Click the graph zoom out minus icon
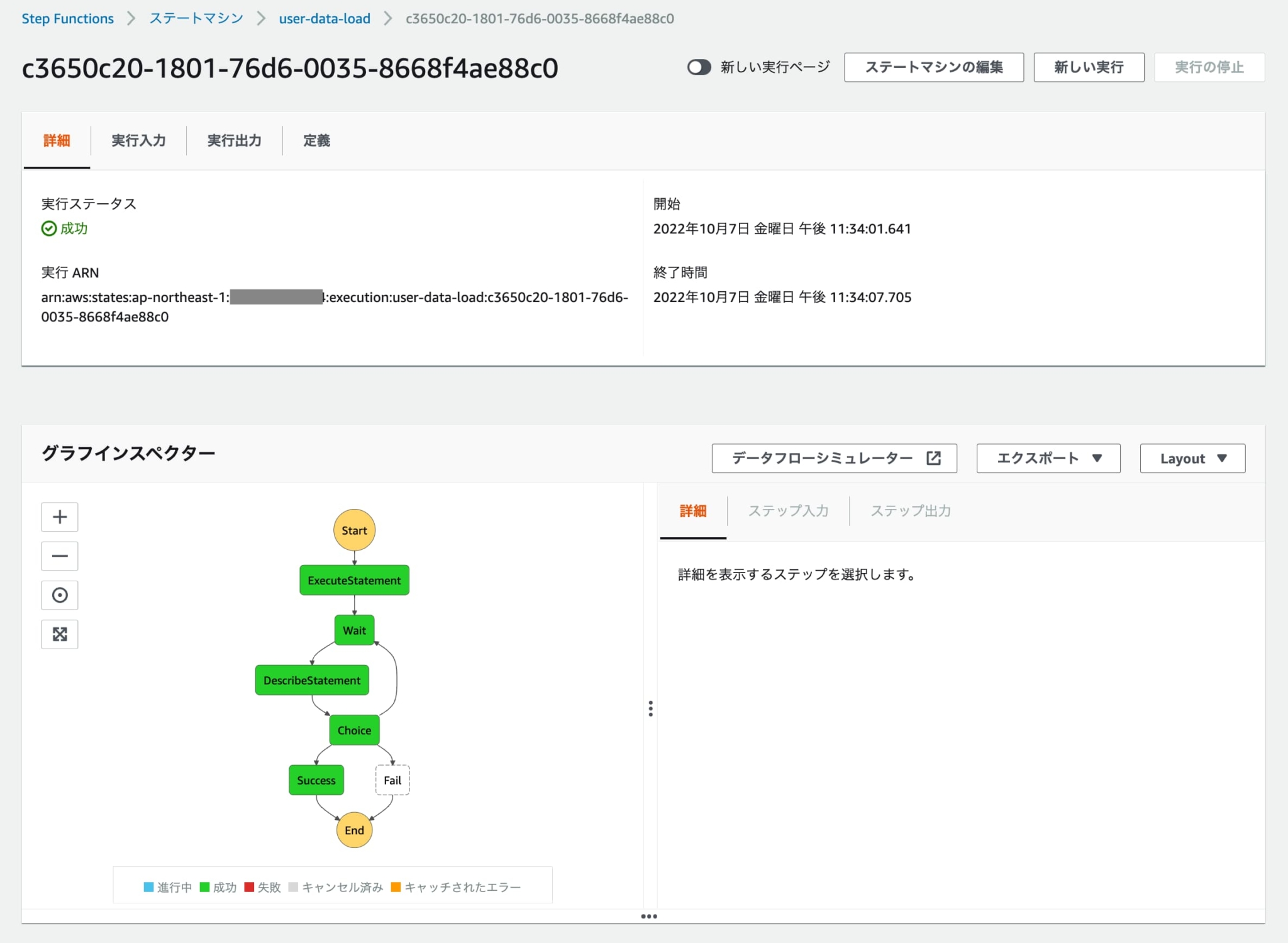Image resolution: width=1288 pixels, height=943 pixels. coord(60,556)
